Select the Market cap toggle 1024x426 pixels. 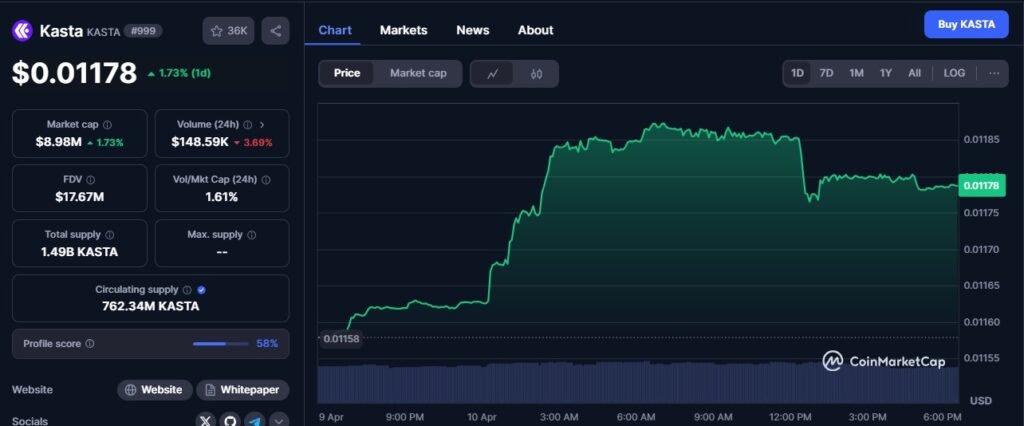tap(418, 73)
